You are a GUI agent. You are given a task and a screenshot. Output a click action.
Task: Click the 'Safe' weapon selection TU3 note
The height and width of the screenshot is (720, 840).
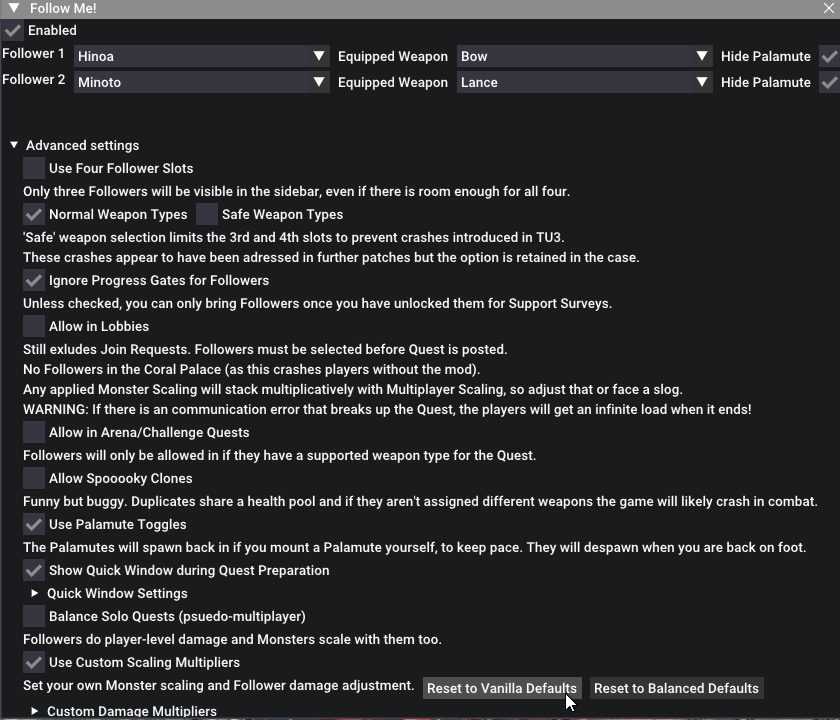[294, 237]
